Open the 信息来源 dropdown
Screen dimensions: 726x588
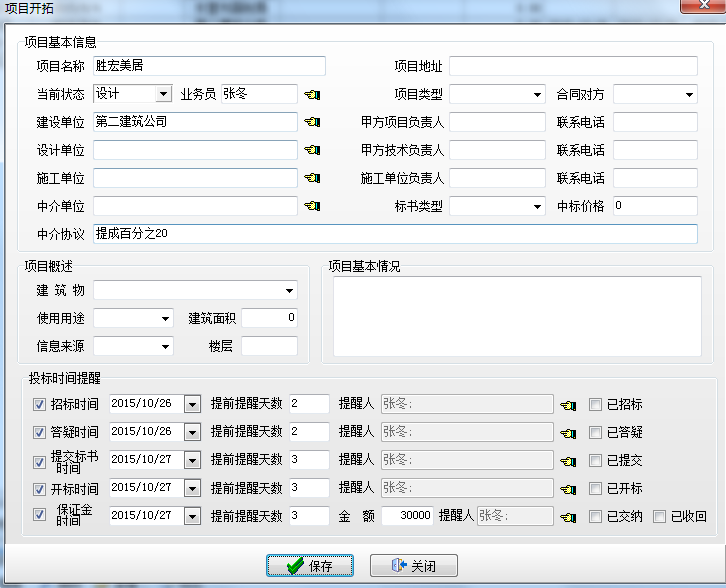(x=164, y=347)
